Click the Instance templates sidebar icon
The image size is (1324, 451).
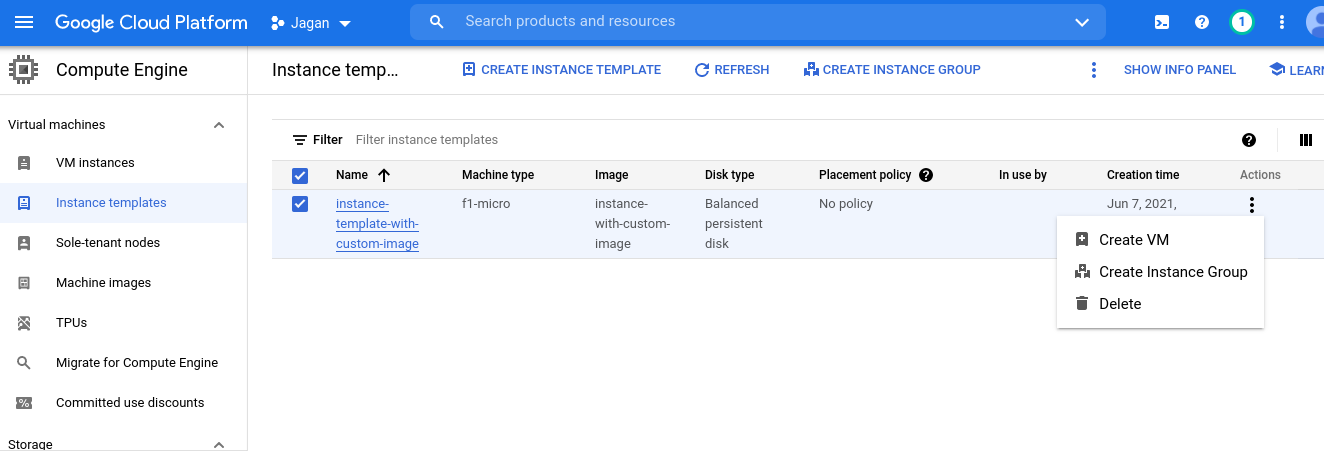click(x=24, y=203)
